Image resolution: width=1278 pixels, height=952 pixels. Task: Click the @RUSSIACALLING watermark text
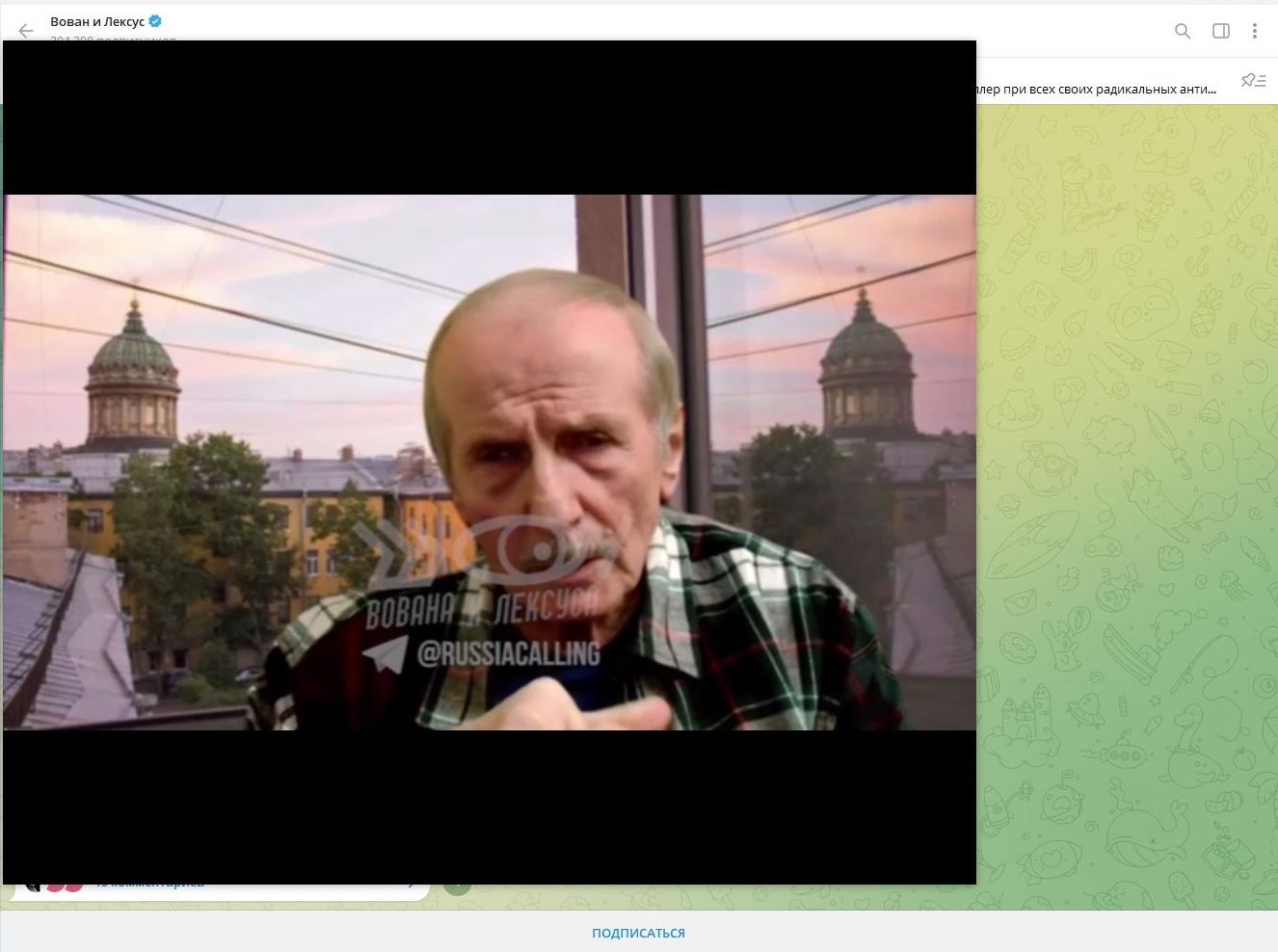coord(508,654)
